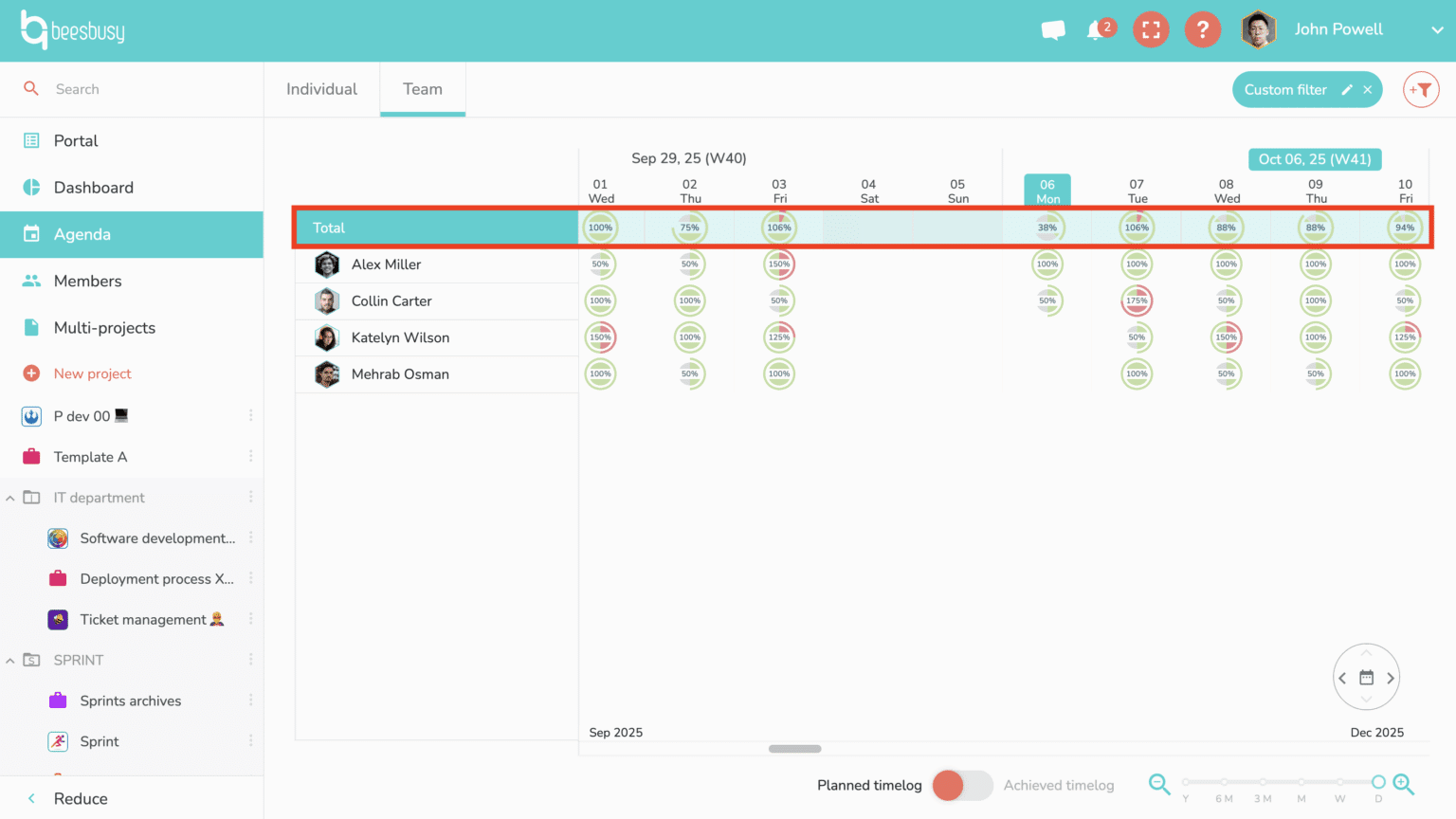
Task: Start a New project
Action: pos(92,373)
